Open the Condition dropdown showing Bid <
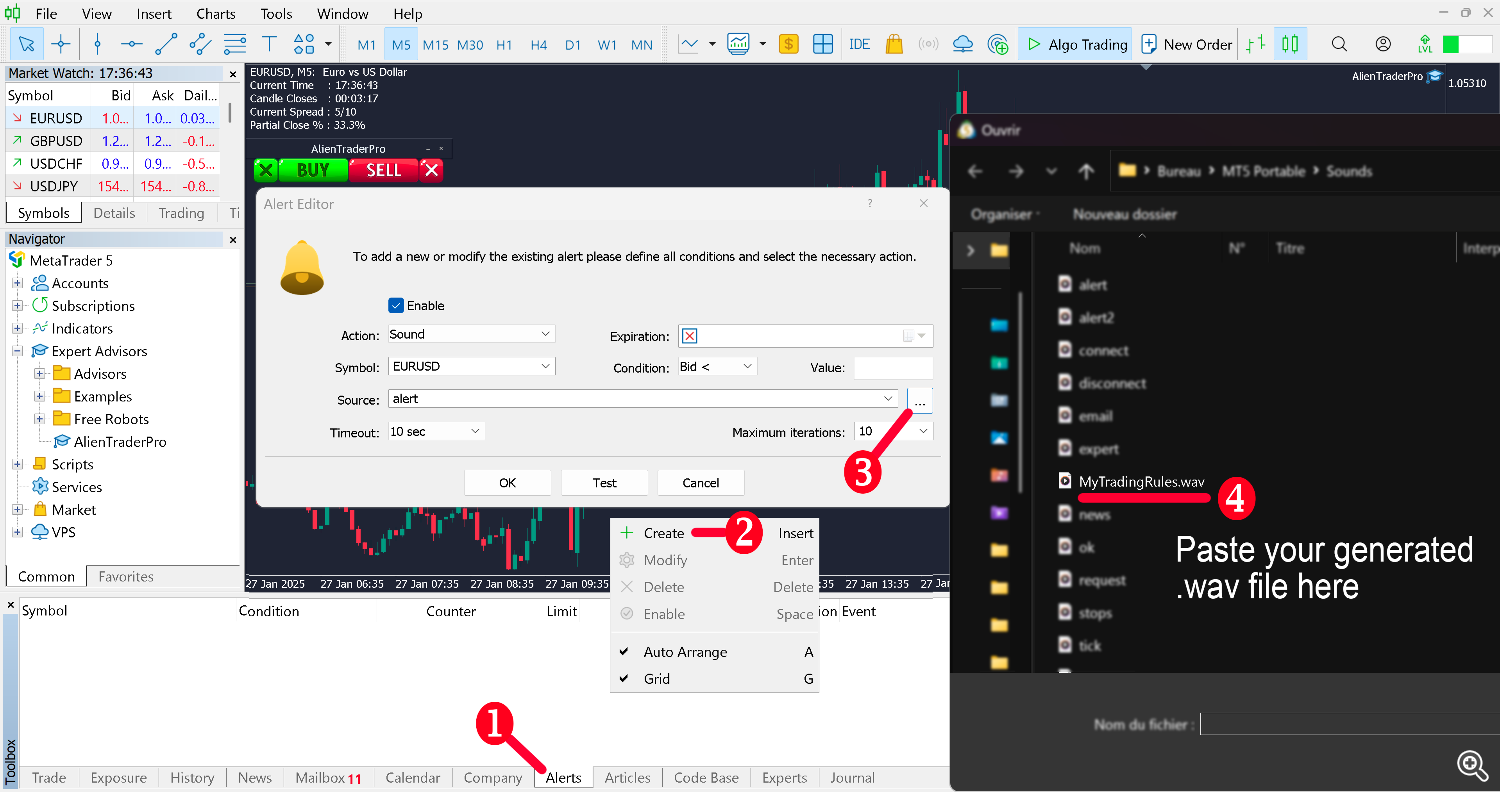 coord(717,367)
